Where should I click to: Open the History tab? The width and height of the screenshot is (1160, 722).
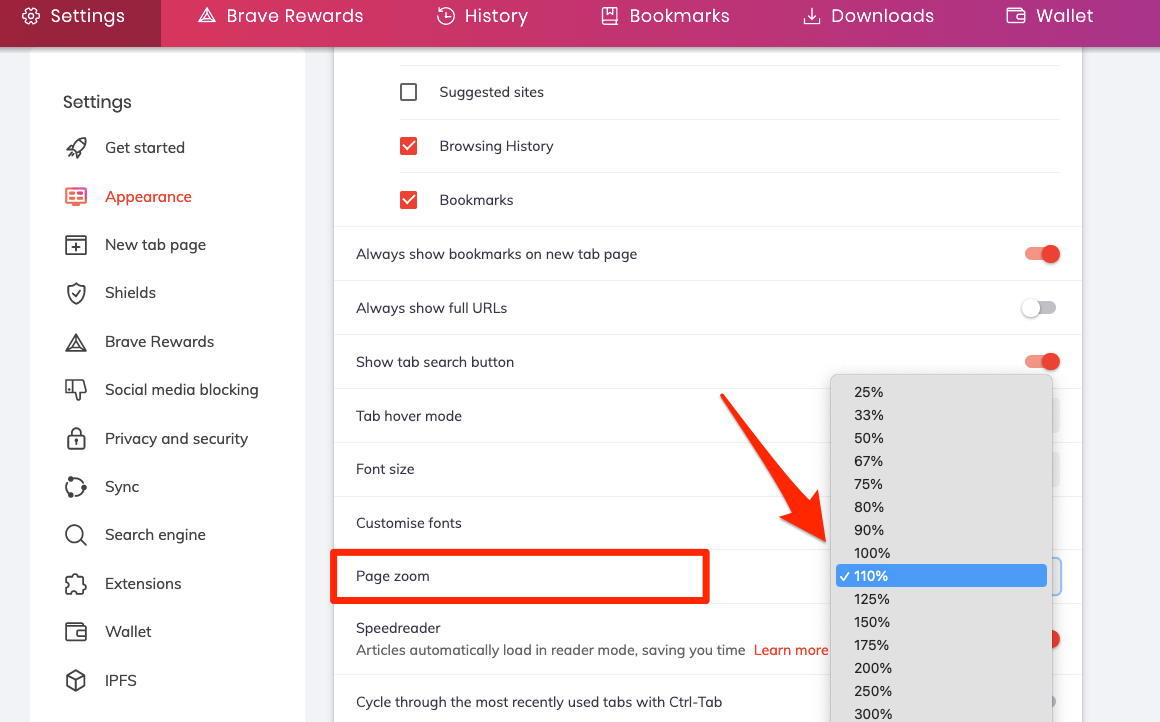pyautogui.click(x=496, y=16)
